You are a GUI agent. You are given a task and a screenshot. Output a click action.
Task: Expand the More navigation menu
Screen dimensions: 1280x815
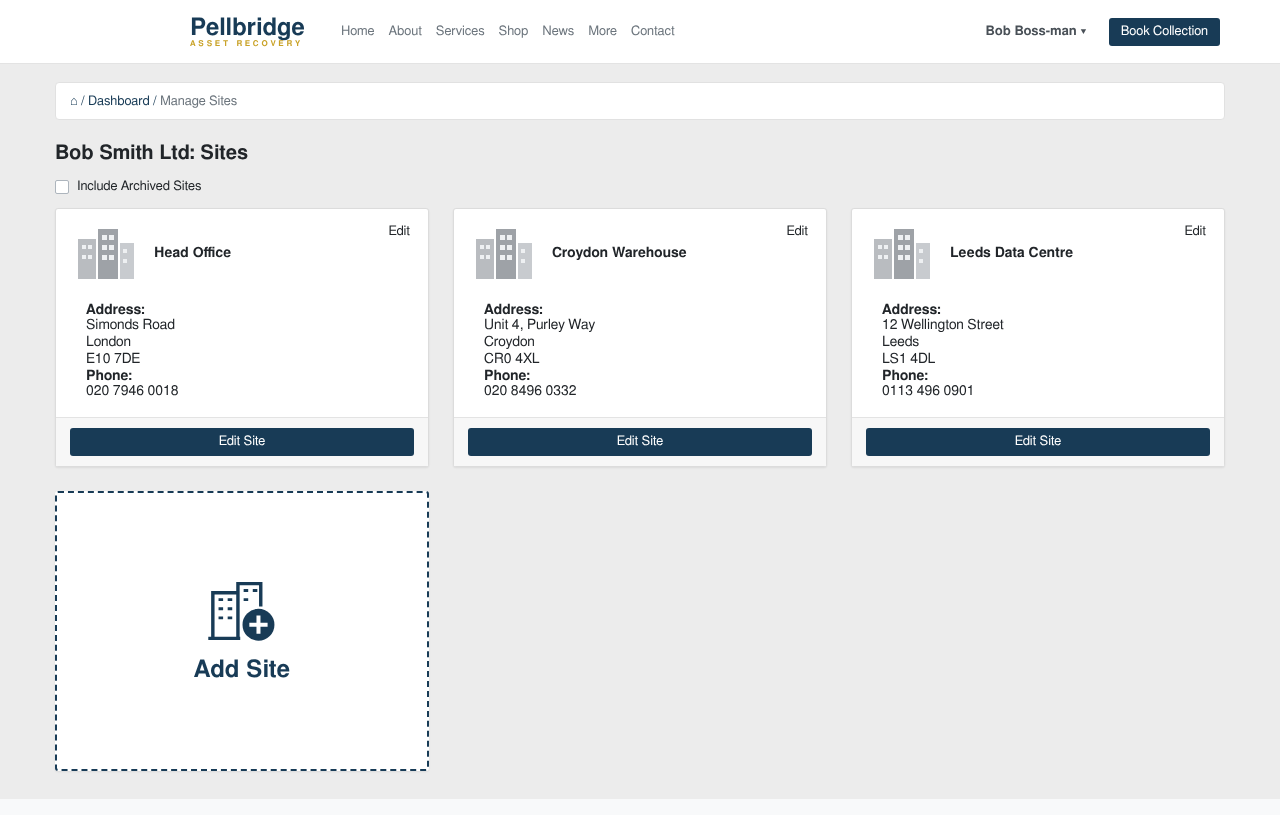[x=602, y=31]
